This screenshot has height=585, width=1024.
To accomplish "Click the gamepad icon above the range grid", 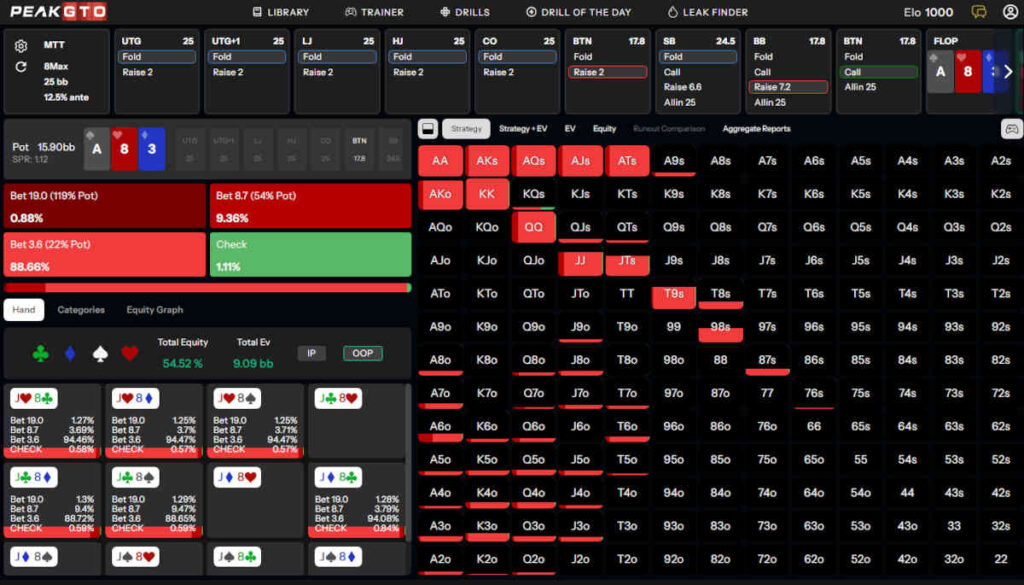I will (x=1011, y=129).
